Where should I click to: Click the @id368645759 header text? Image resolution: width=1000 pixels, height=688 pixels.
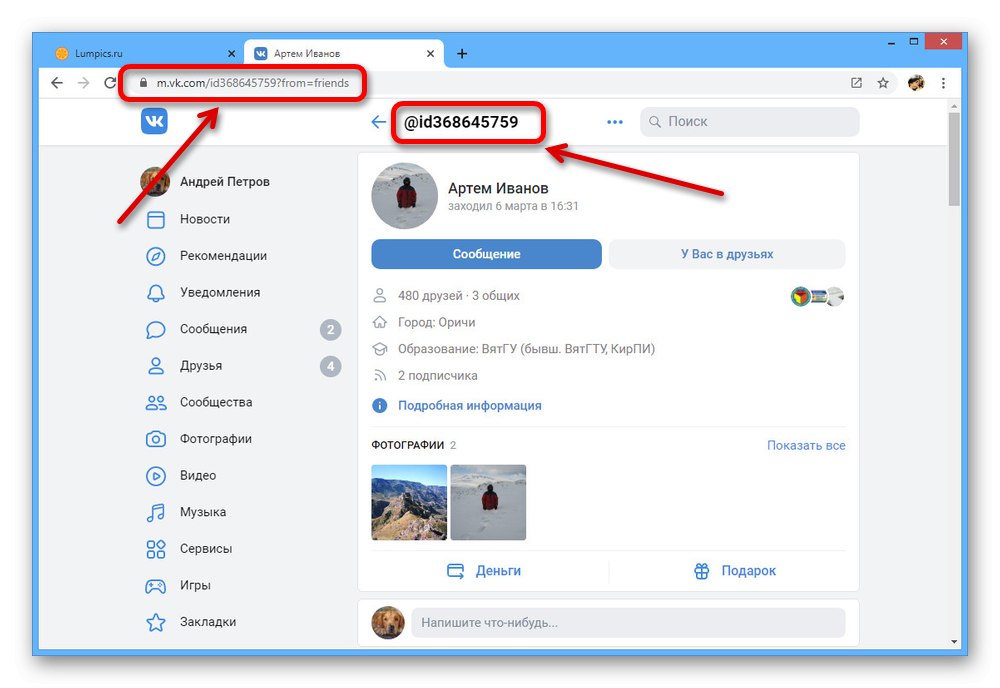(x=460, y=122)
